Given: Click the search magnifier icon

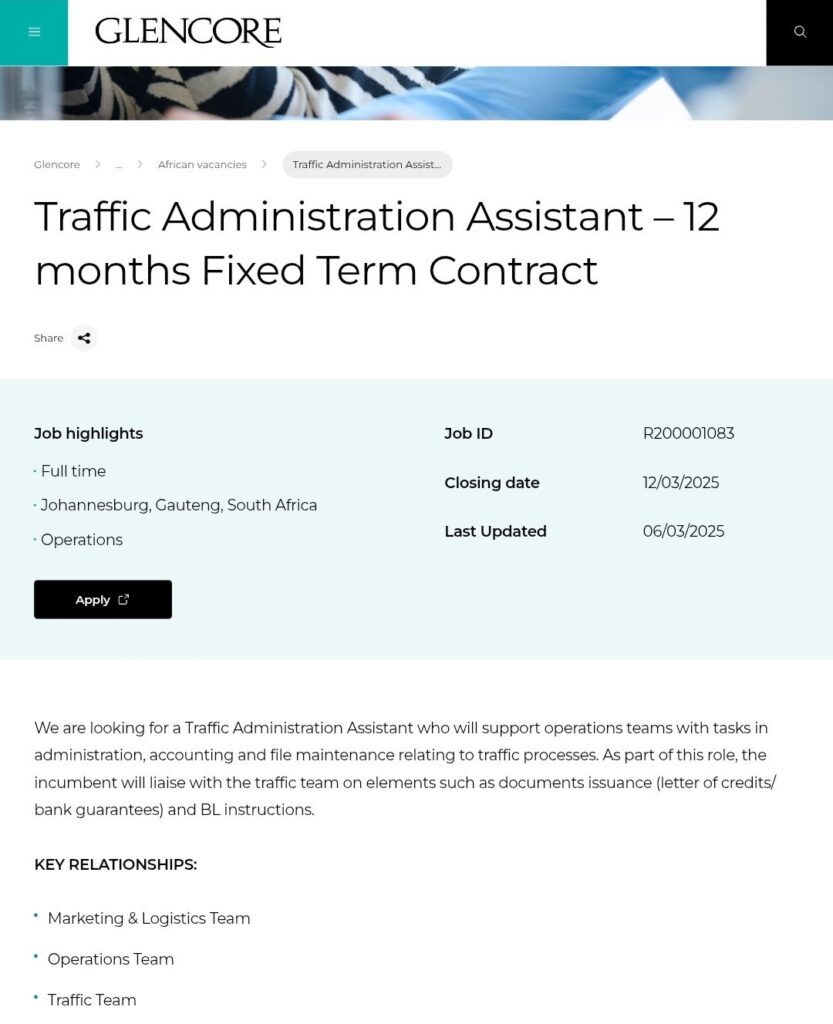Looking at the screenshot, I should 799,32.
